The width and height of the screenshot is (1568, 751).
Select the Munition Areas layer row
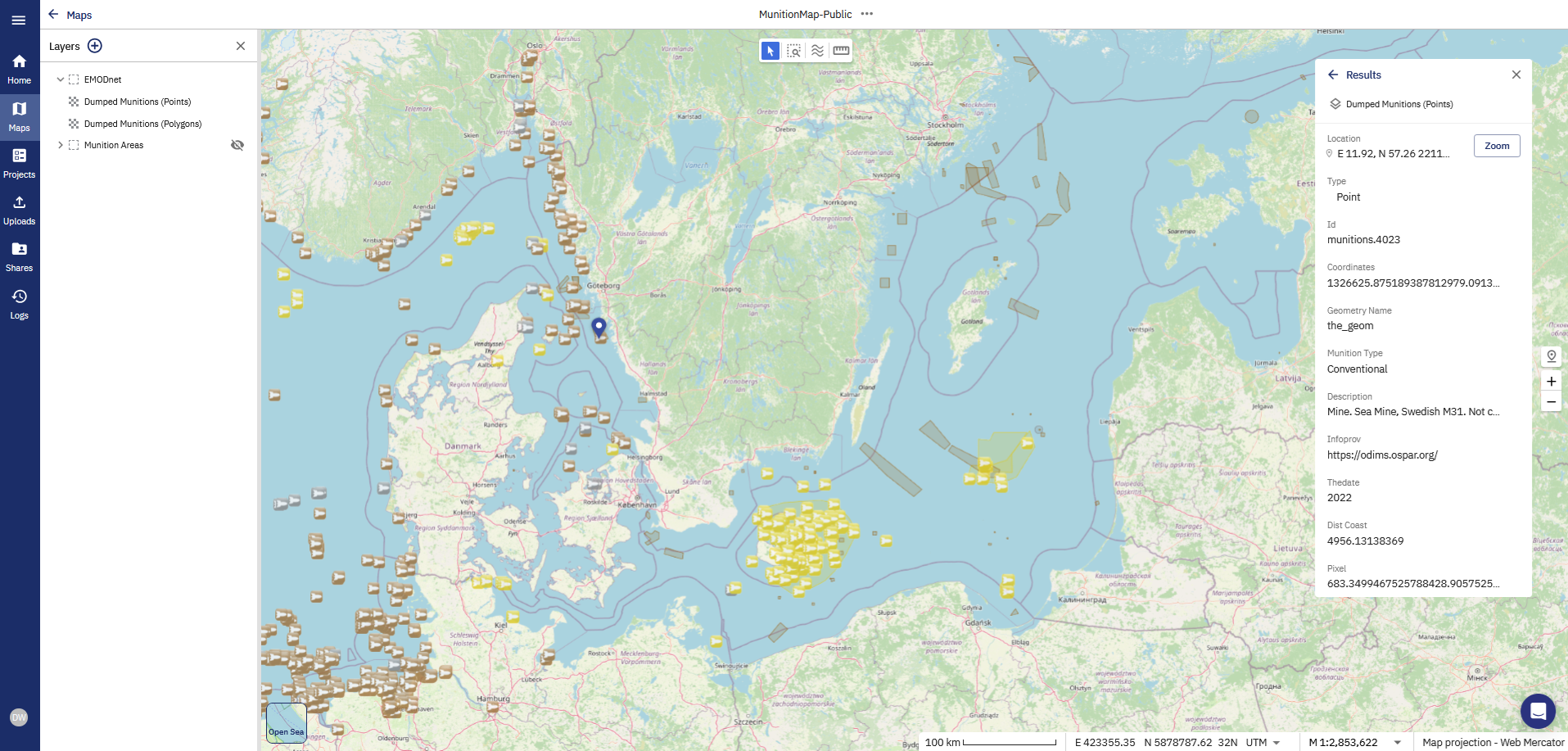(114, 145)
